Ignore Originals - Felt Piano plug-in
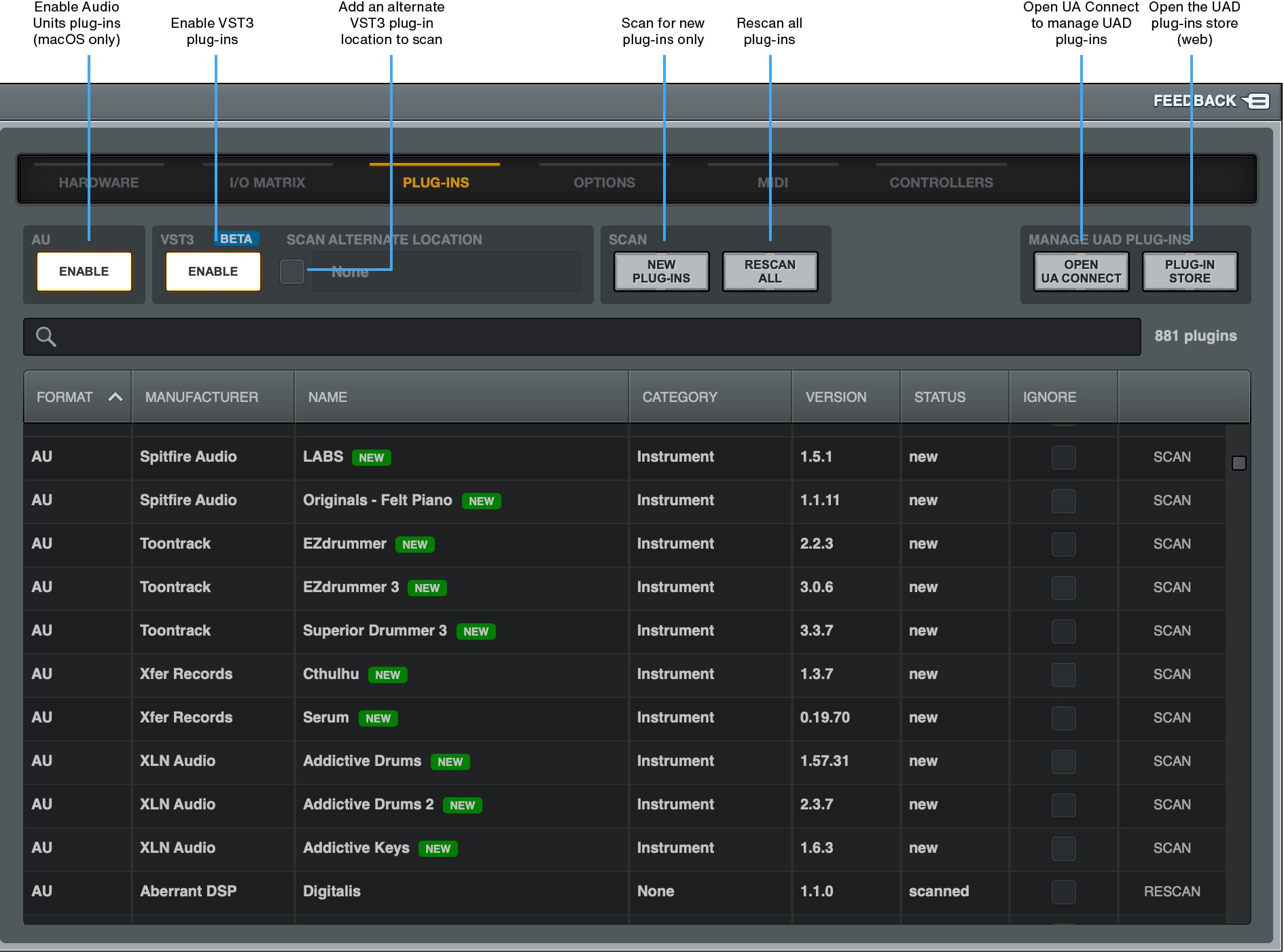1284x952 pixels. tap(1063, 500)
